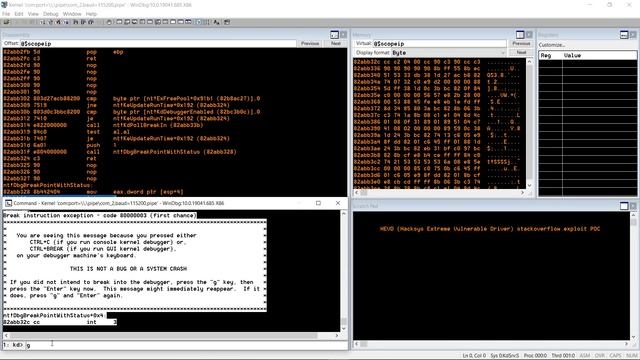Maximize the floating Command window
This screenshot has height=360, width=640.
pyautogui.click(x=318, y=203)
